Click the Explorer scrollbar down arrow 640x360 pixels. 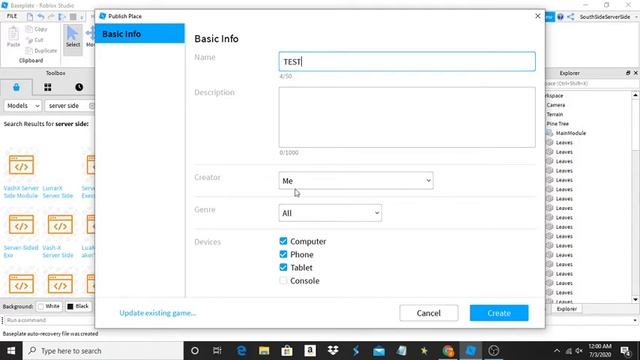[x=636, y=300]
